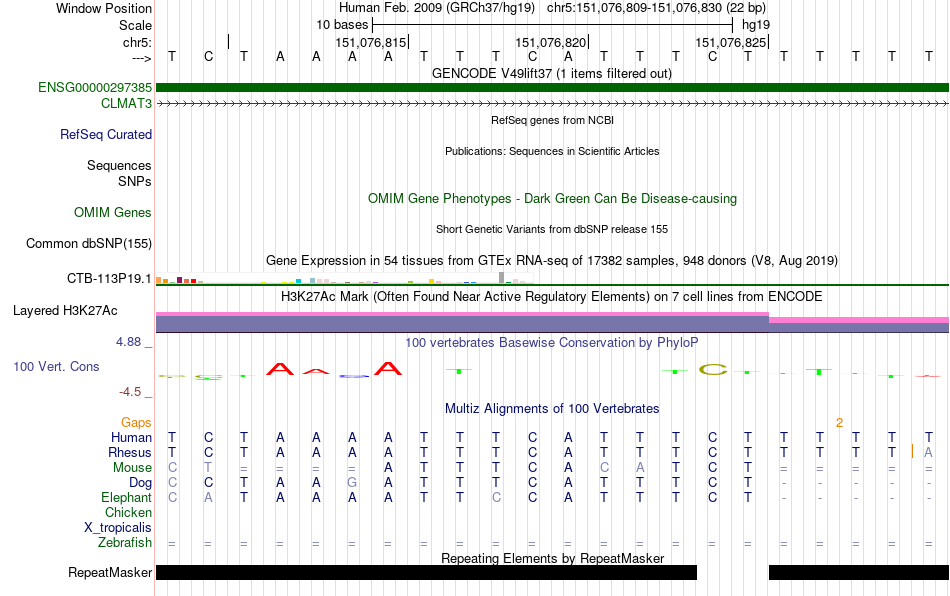Image resolution: width=950 pixels, height=596 pixels.
Task: Click the 100 Vert. Cons label
Action: click(56, 366)
